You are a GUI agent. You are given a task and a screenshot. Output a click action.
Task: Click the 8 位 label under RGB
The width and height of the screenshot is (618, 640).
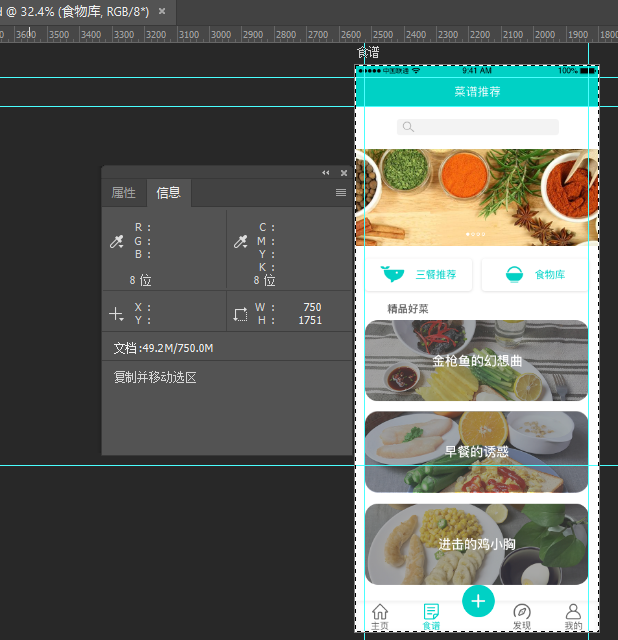140,280
